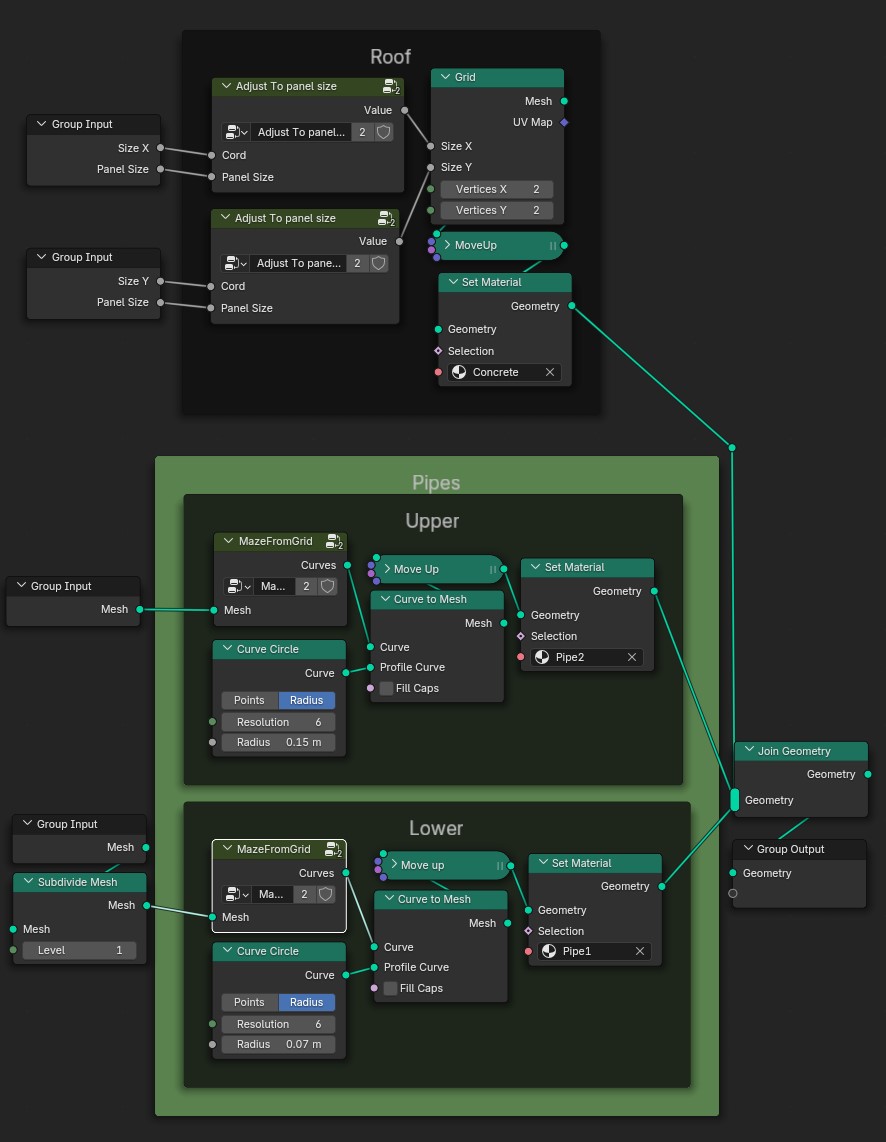Click the Vertices X value field in Grid
This screenshot has height=1142, width=886.
point(497,189)
